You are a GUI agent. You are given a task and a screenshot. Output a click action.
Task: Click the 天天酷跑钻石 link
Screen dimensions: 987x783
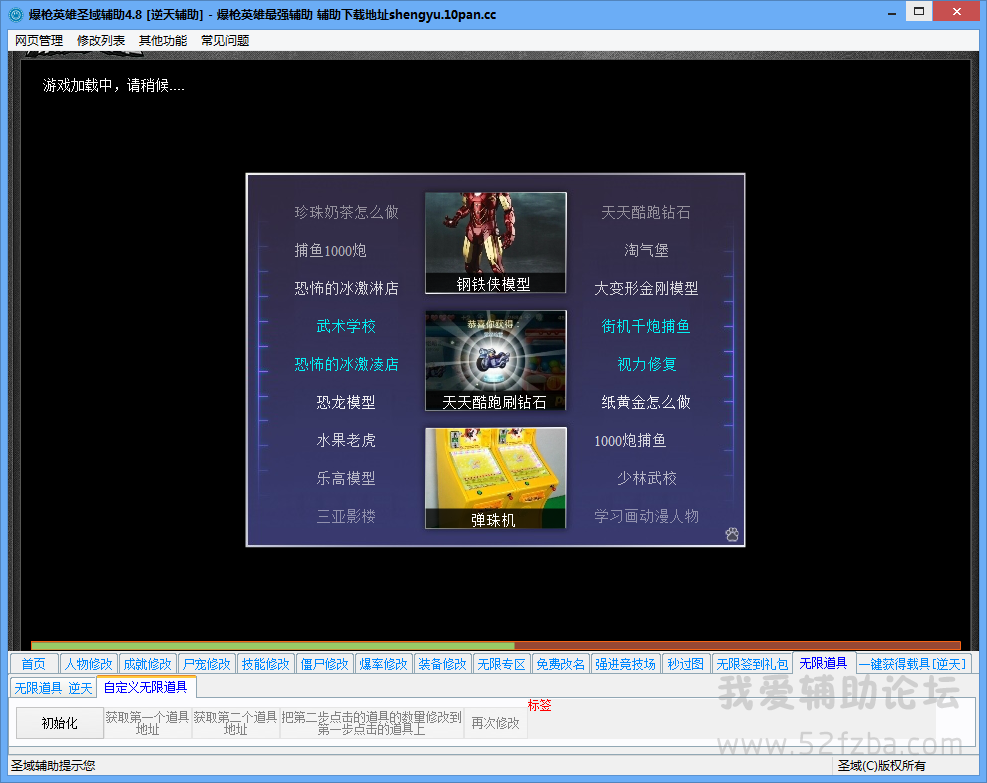pyautogui.click(x=646, y=212)
